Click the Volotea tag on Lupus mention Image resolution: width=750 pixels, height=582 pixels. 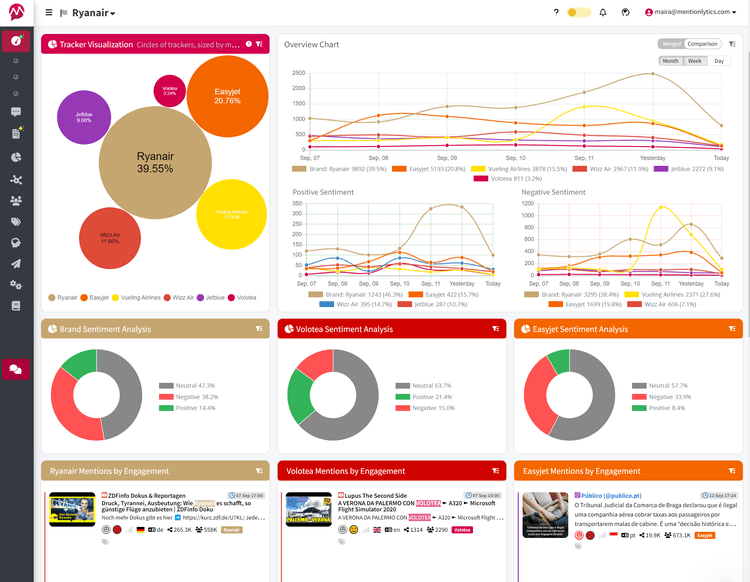462,530
